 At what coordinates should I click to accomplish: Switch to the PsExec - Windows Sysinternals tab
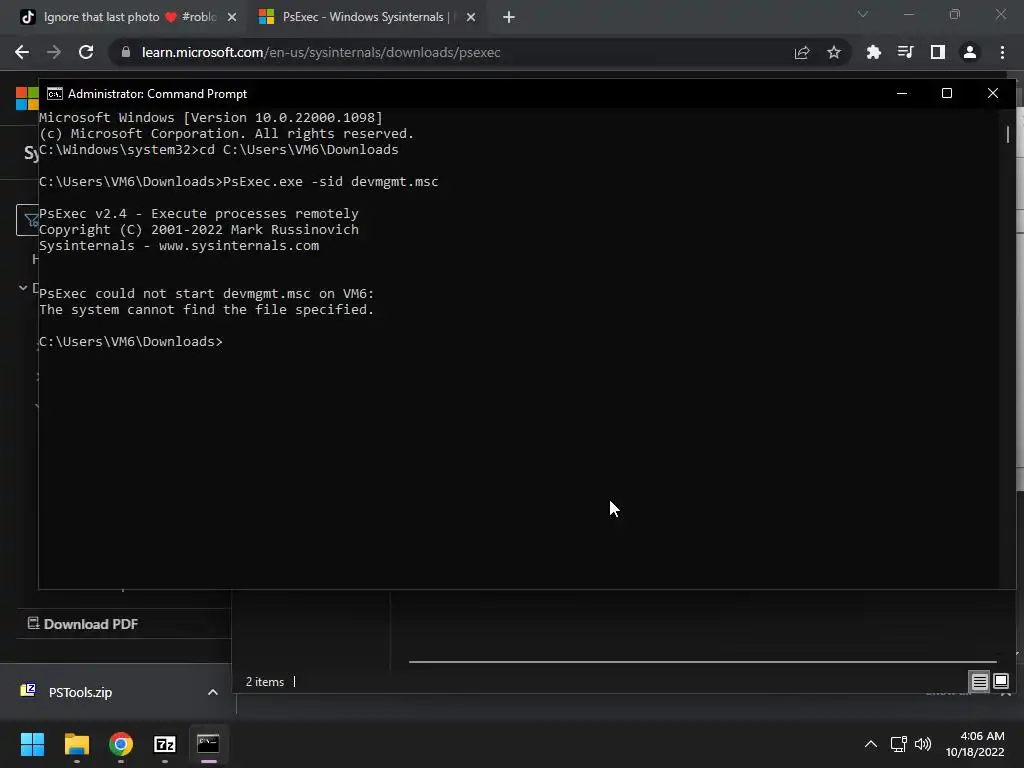click(x=366, y=17)
